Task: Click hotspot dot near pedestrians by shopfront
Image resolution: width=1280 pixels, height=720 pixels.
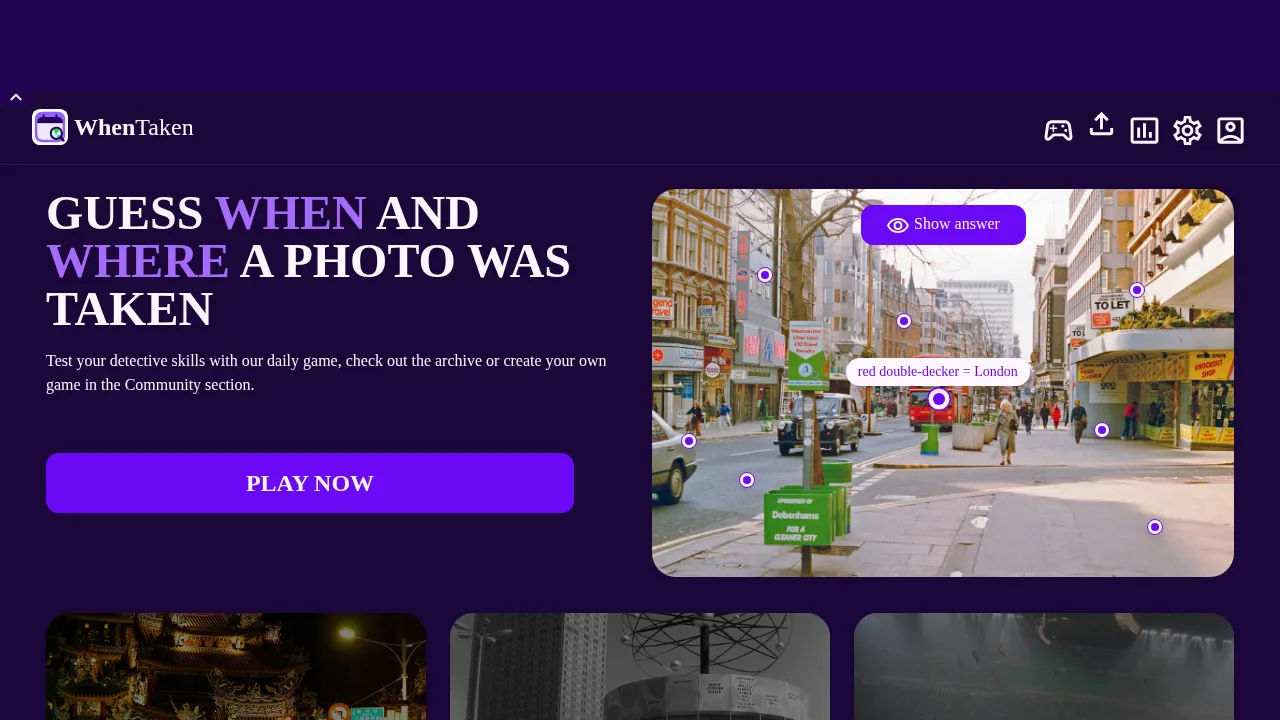Action: (x=1102, y=430)
